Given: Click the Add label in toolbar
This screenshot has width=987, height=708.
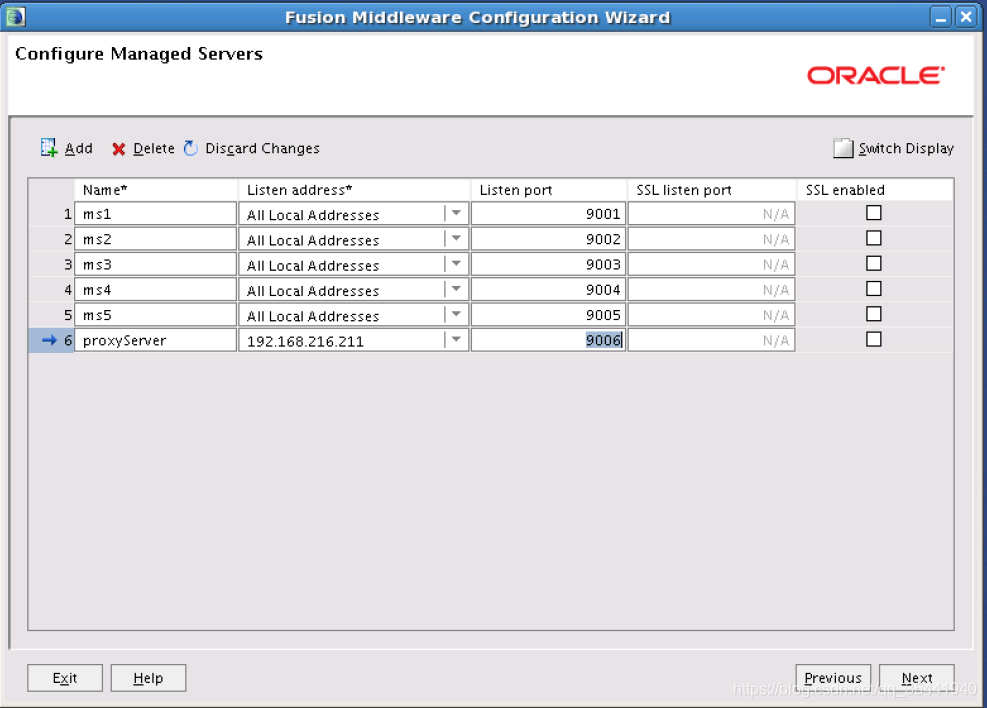Looking at the screenshot, I should (x=79, y=149).
